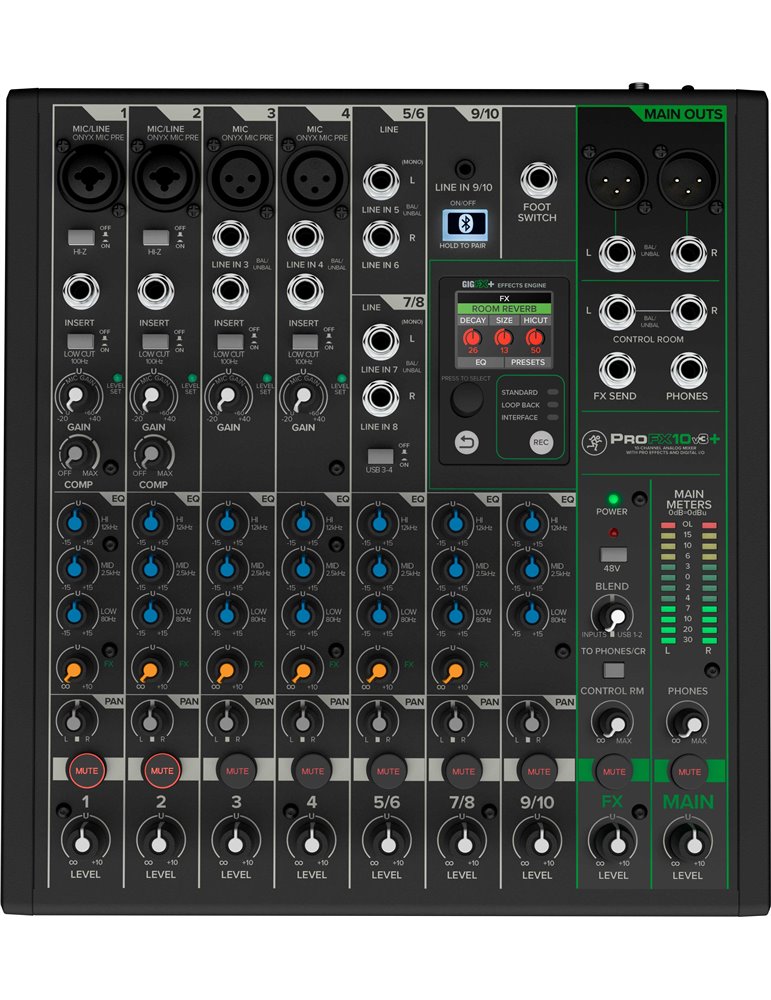Turn channel 4 orange FX send knob
This screenshot has height=1000, width=771.
(x=301, y=669)
